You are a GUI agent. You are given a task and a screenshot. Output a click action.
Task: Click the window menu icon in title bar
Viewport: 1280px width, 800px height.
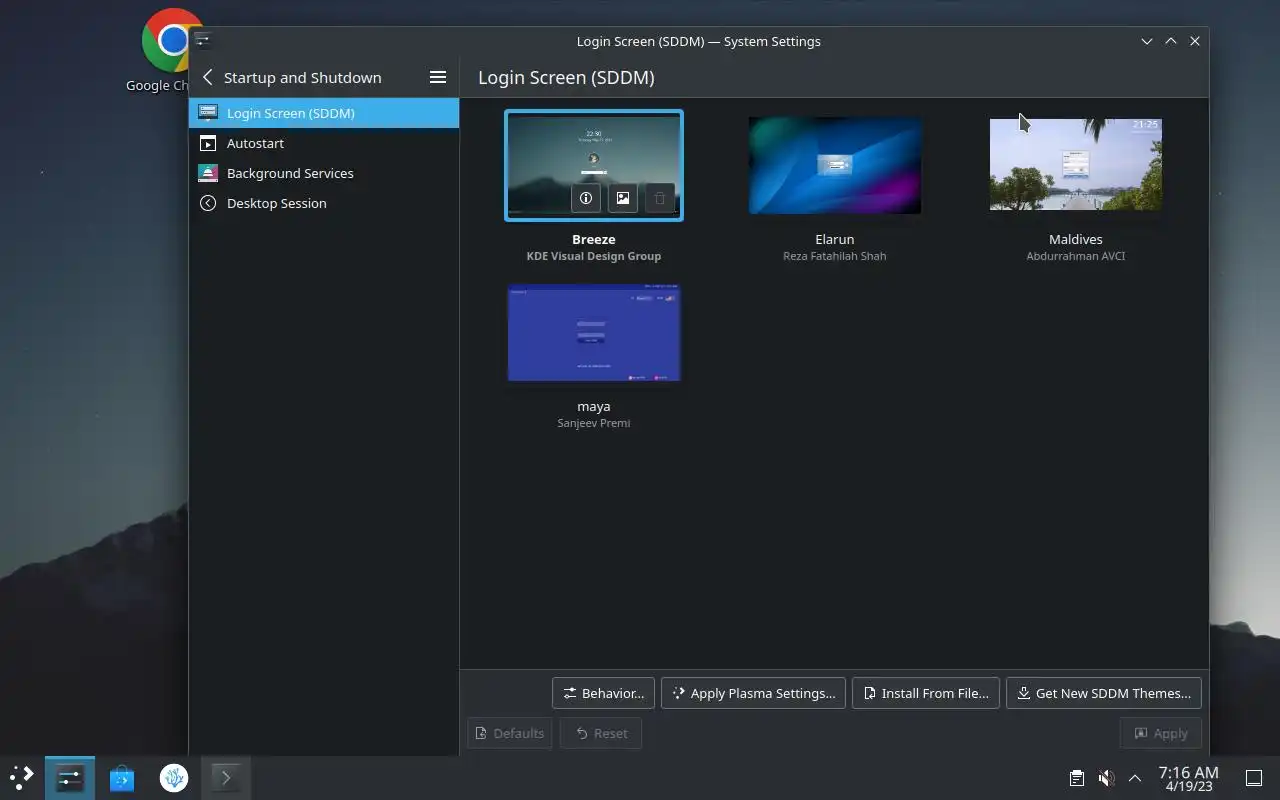tap(203, 41)
